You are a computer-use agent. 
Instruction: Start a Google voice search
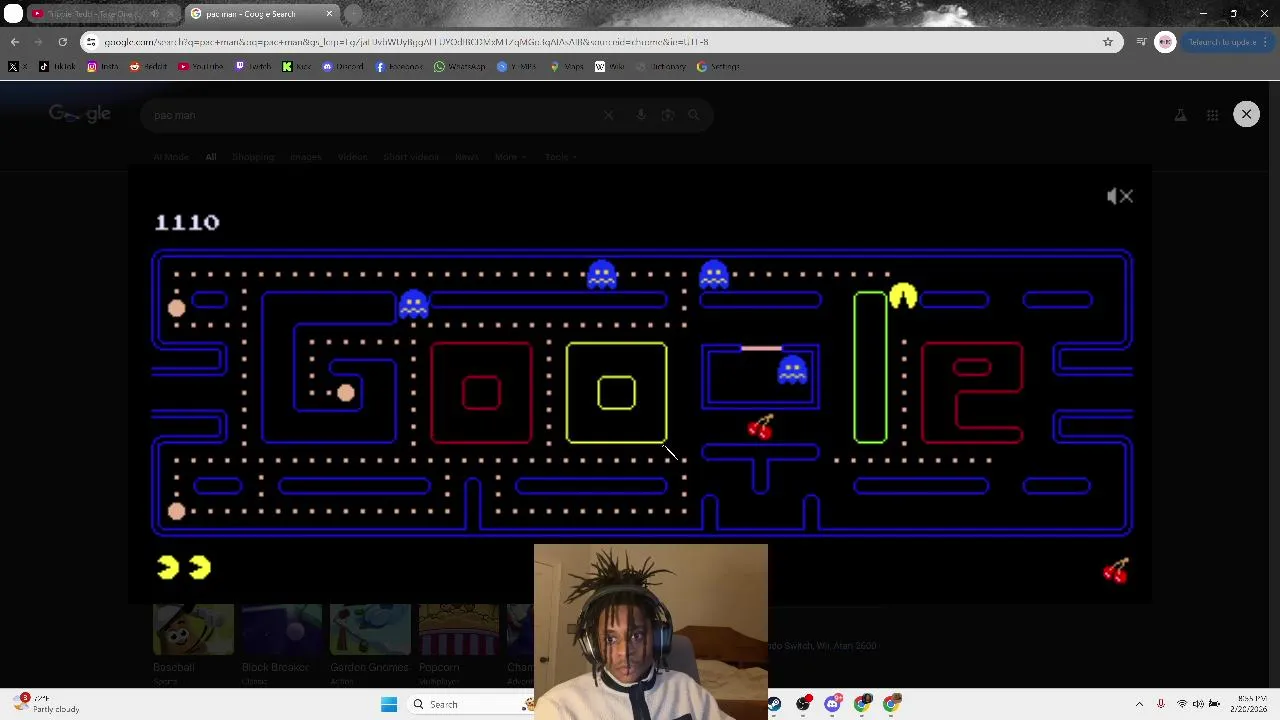click(x=641, y=115)
